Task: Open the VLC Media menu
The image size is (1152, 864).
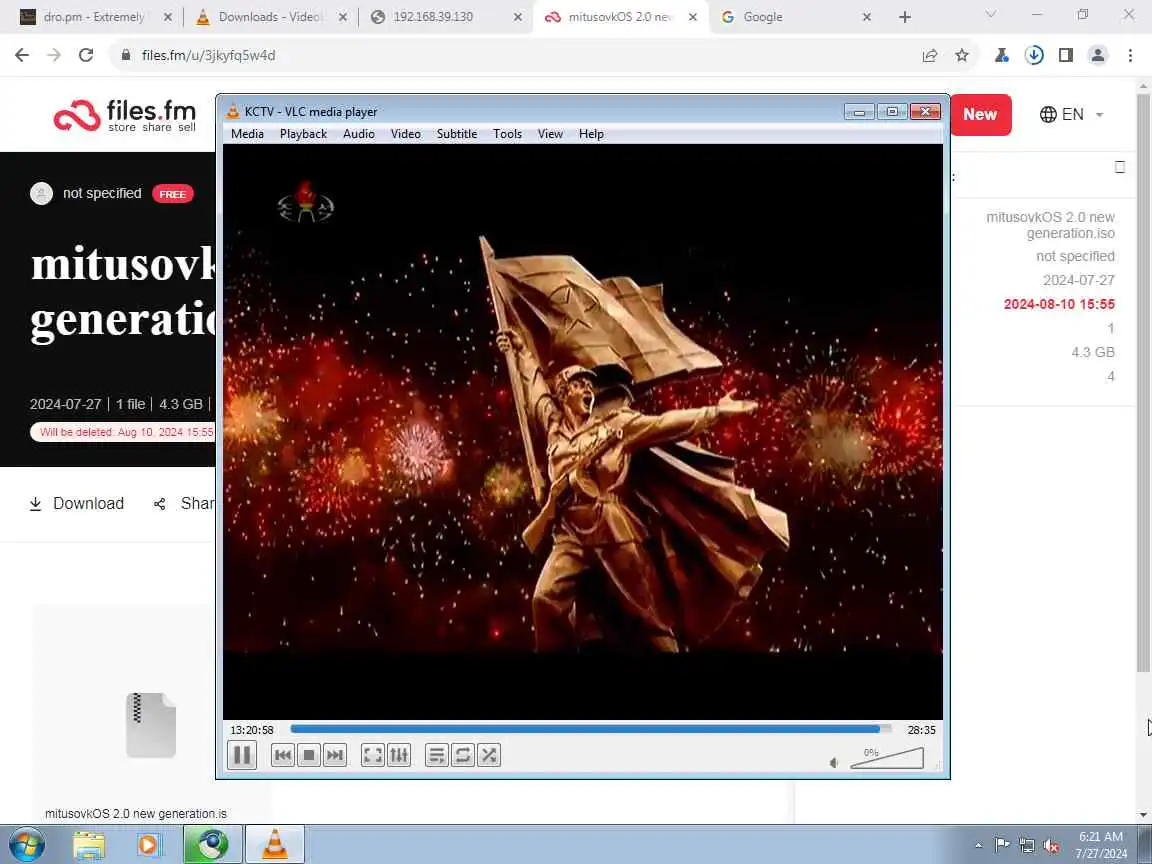Action: pyautogui.click(x=247, y=134)
